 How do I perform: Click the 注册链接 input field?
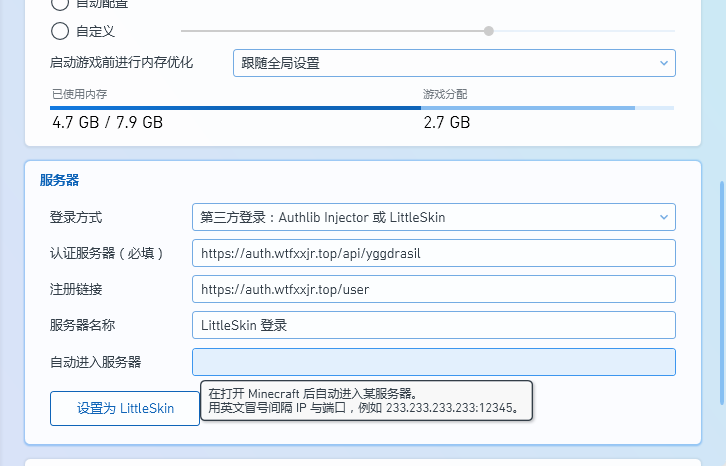click(433, 289)
